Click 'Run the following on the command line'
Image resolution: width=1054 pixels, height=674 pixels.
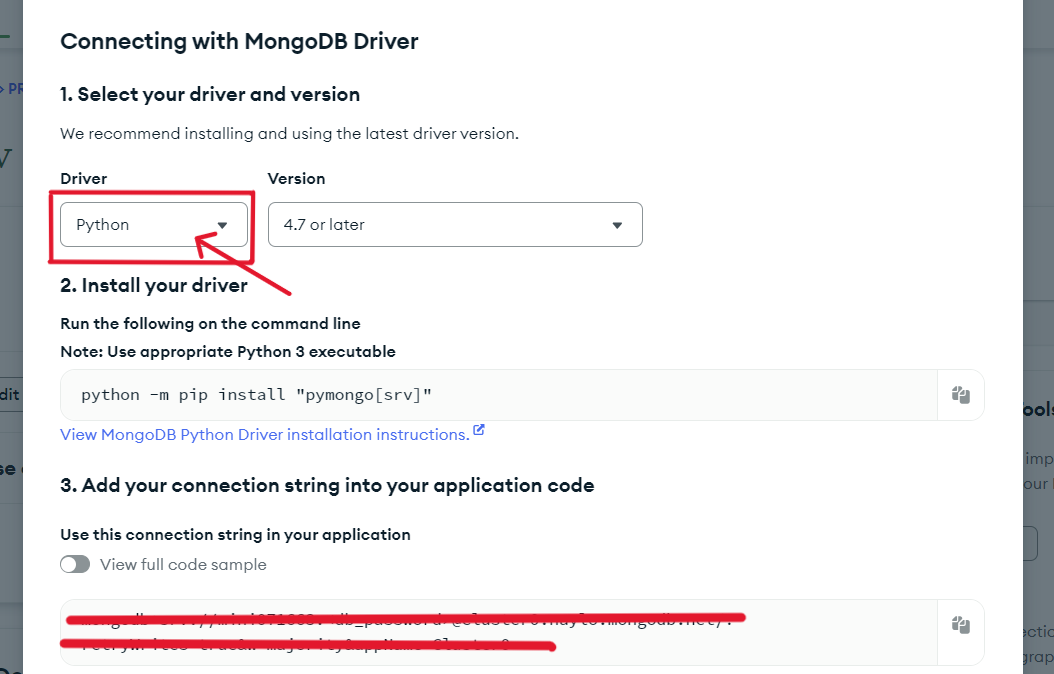(210, 323)
